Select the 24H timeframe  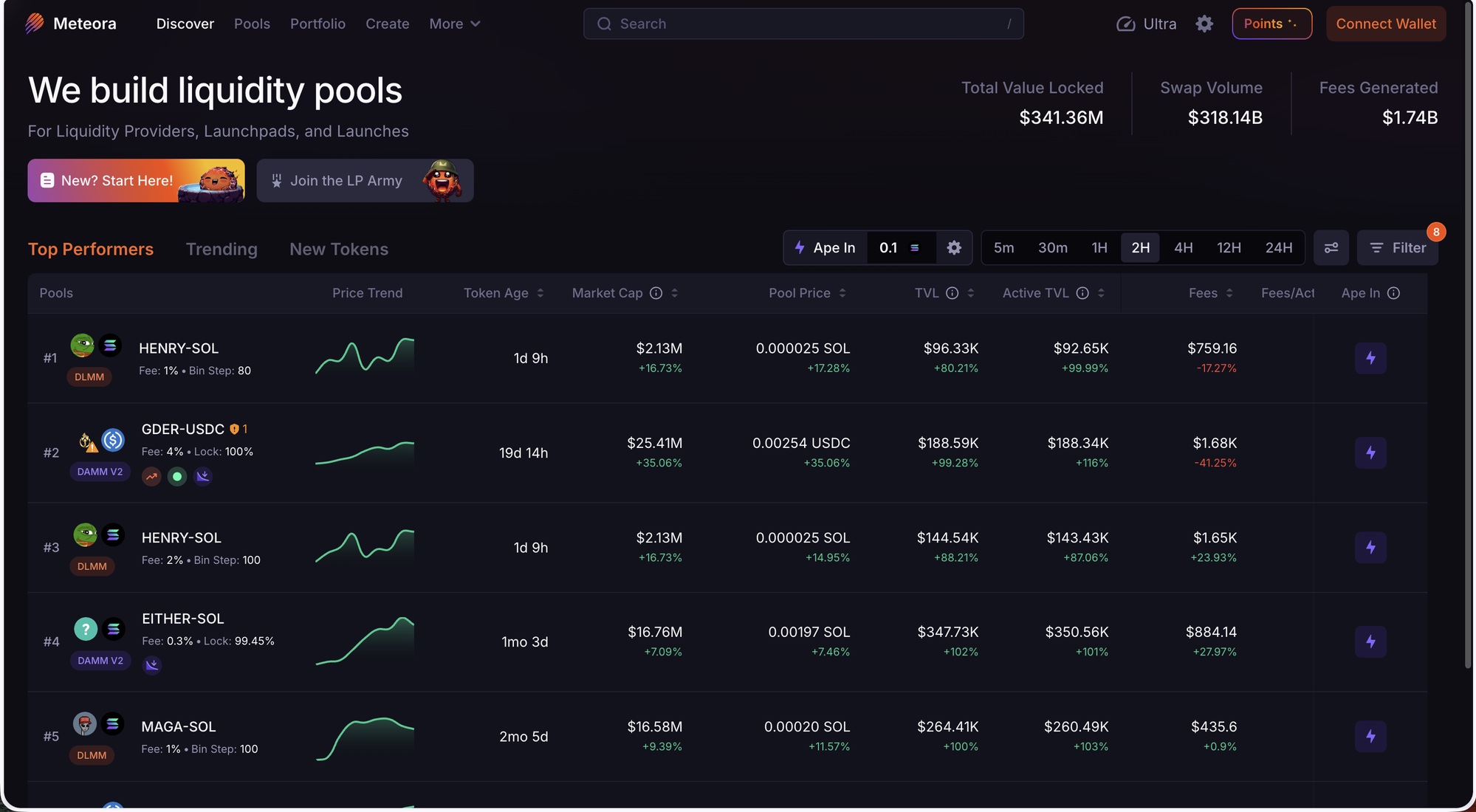pos(1279,248)
